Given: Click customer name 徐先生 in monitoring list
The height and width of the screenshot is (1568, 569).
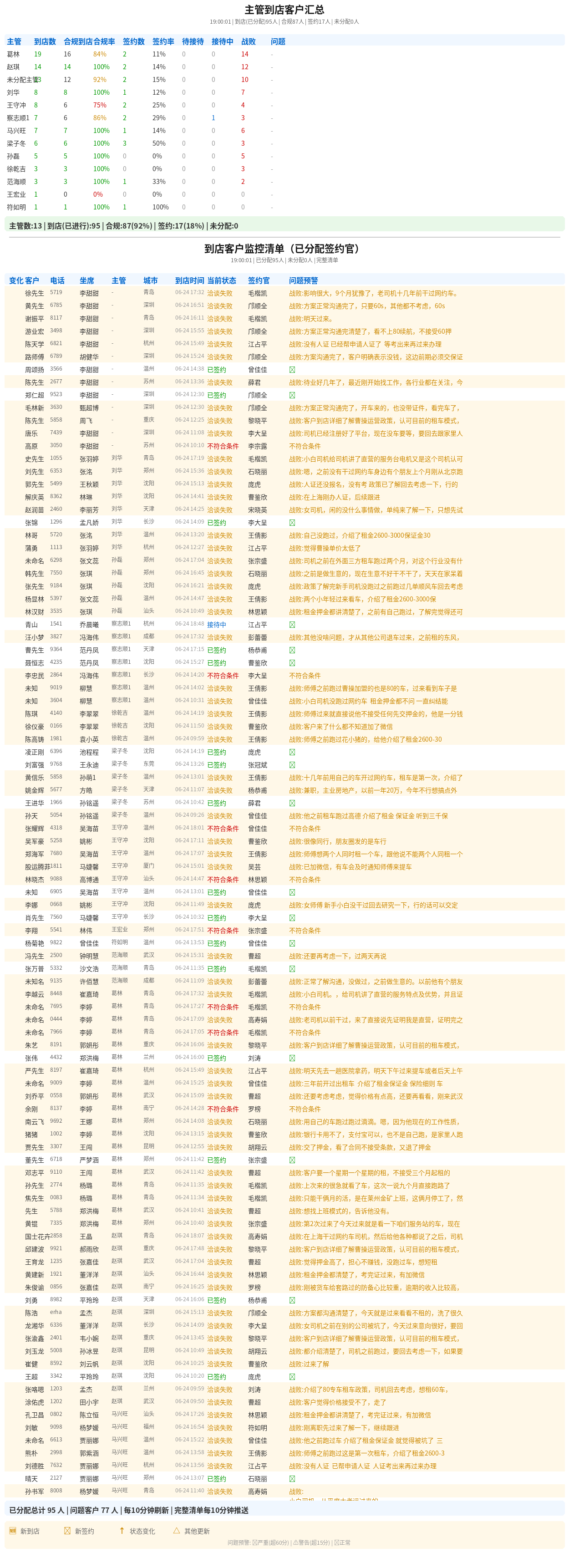Looking at the screenshot, I should tap(34, 293).
